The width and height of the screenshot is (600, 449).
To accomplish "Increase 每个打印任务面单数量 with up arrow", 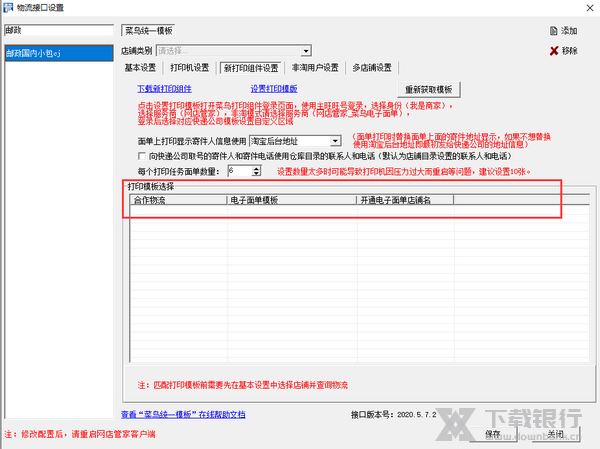I will [256, 168].
